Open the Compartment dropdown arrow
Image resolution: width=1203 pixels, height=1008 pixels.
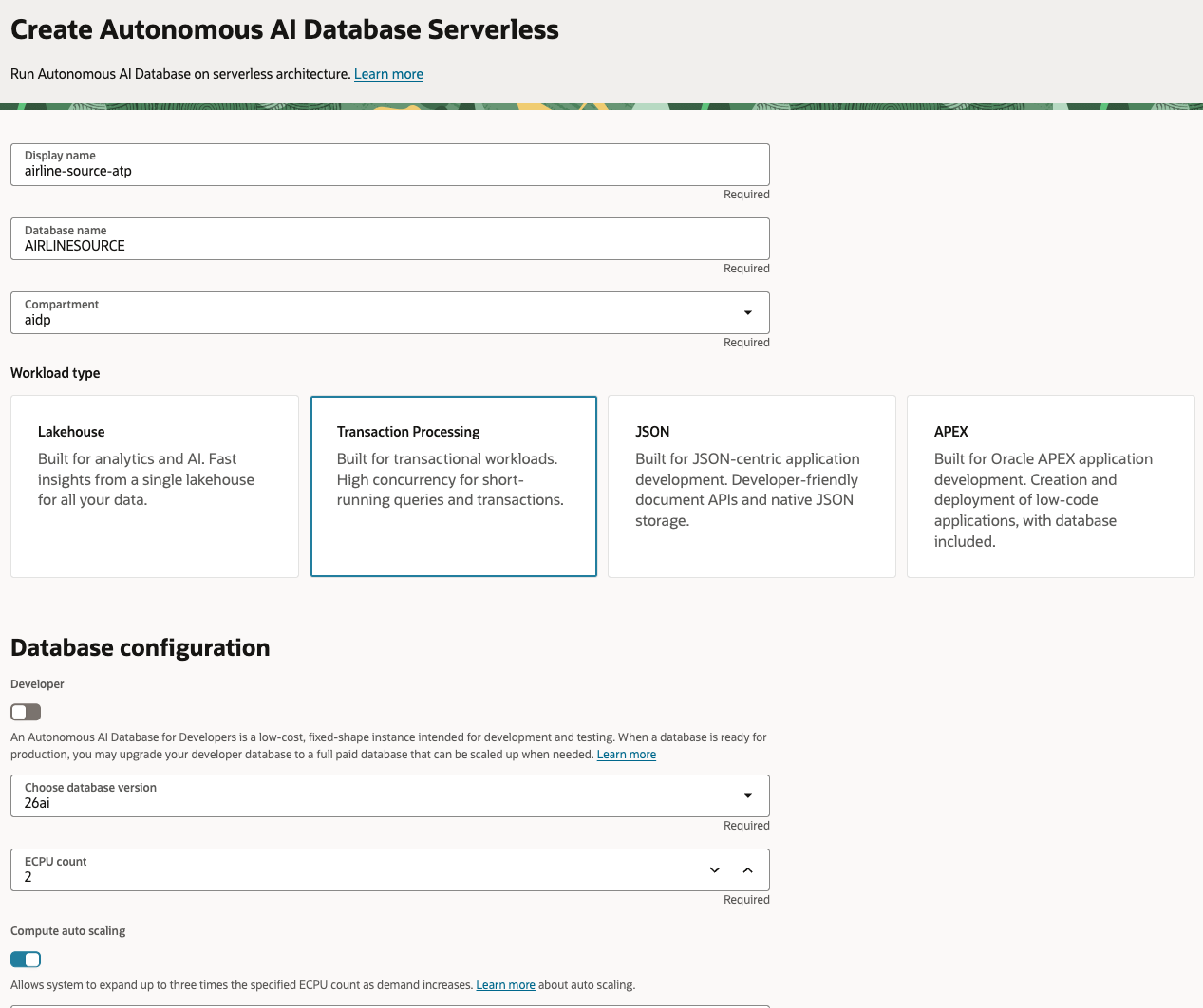coord(748,313)
